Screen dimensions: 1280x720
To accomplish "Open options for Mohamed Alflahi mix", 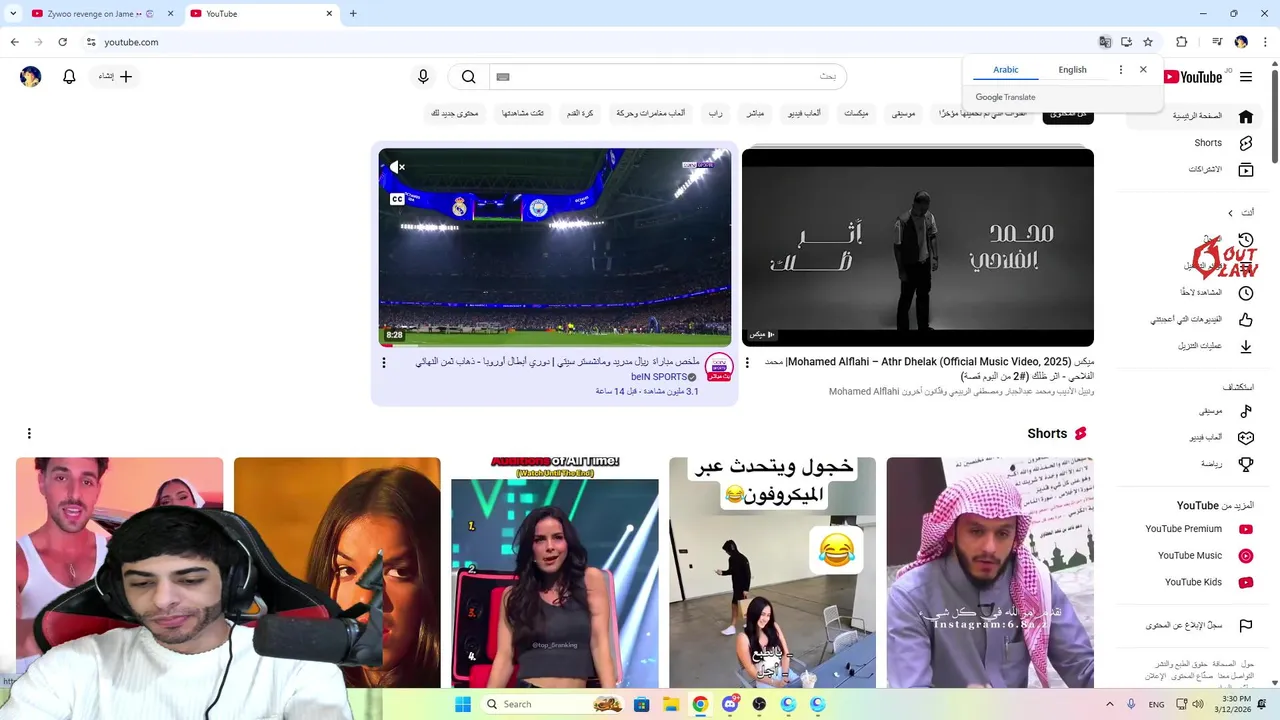I will click(747, 363).
